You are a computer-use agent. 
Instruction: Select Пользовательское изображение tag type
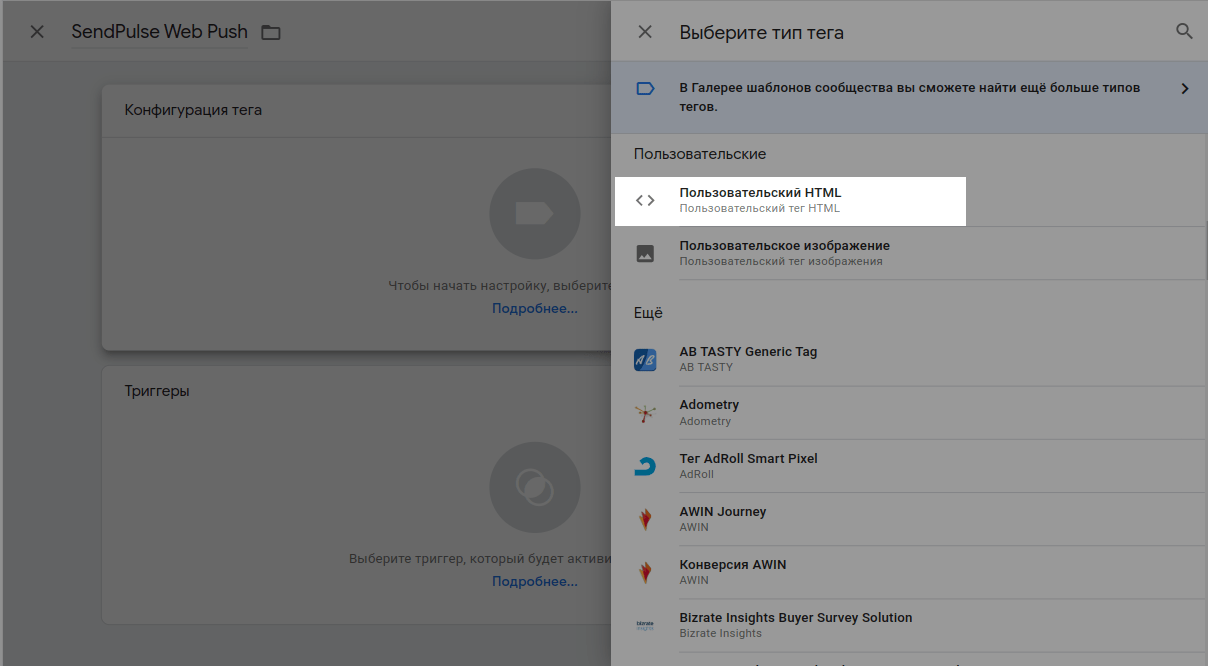(x=784, y=253)
